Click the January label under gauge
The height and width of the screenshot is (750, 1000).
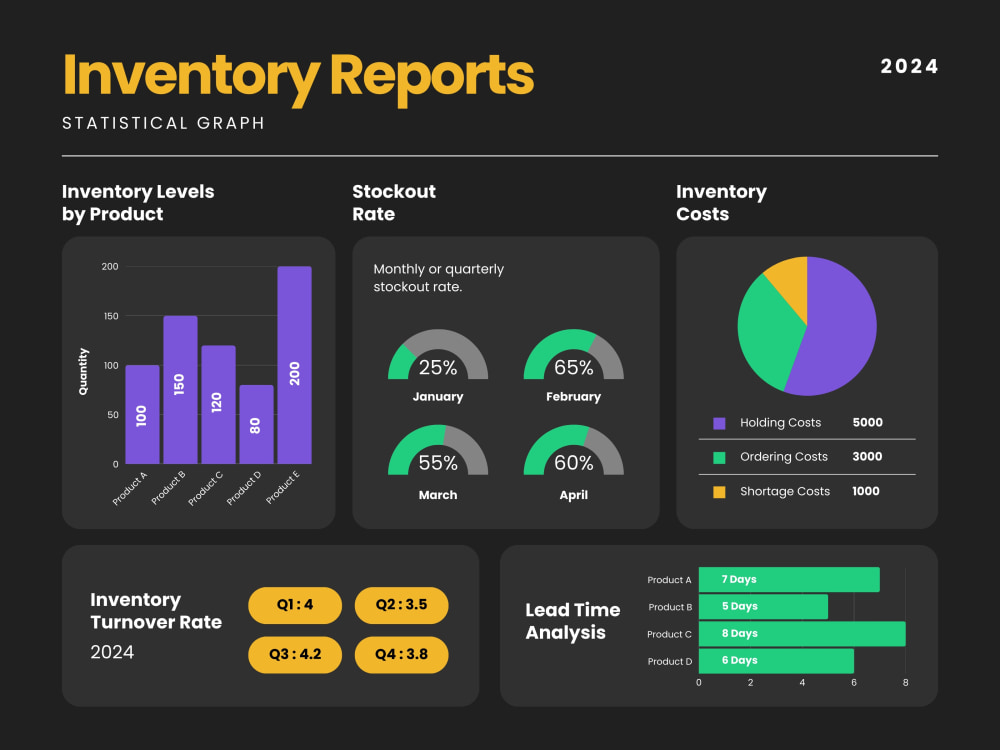coord(438,397)
